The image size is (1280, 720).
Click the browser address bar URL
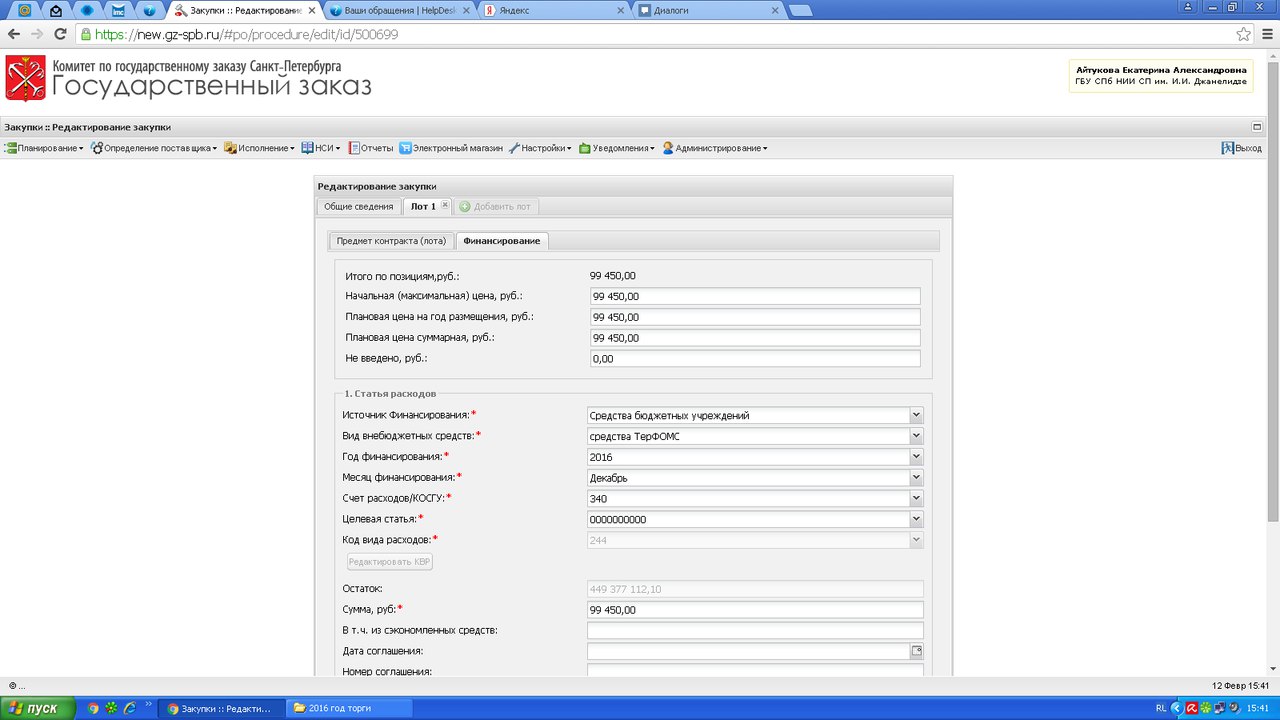(x=247, y=34)
